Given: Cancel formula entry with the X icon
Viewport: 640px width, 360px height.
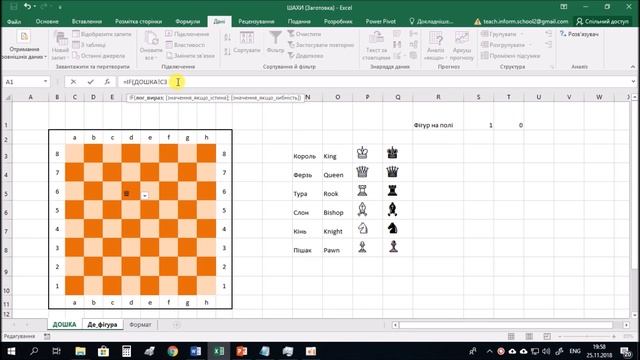Looking at the screenshot, I should click(73, 82).
